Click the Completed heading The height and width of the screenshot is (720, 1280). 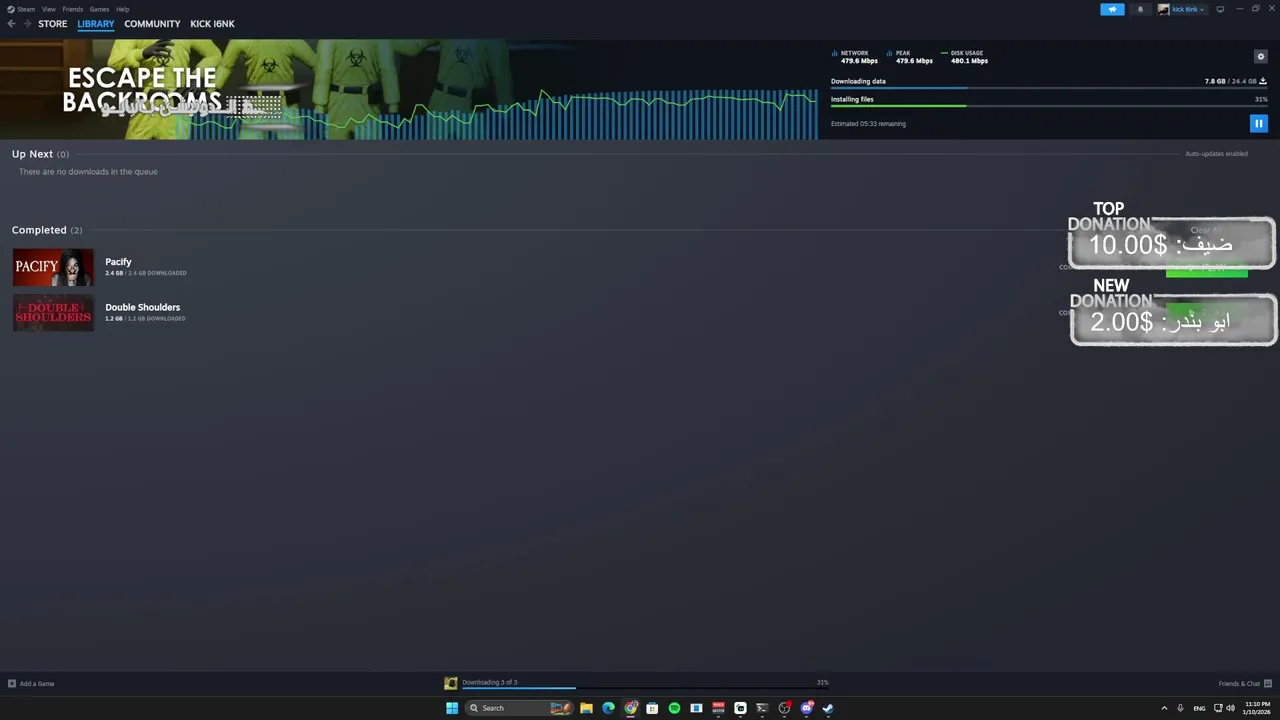(39, 230)
